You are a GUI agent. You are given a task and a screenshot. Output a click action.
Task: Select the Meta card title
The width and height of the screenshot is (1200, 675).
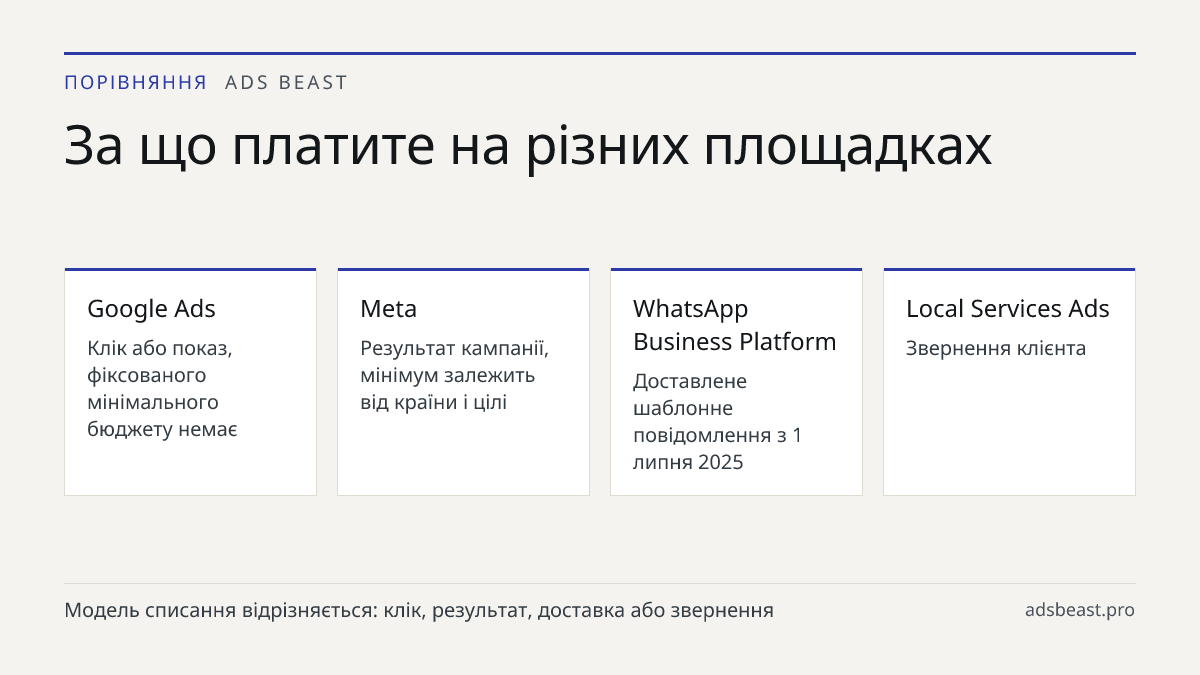pyautogui.click(x=388, y=309)
